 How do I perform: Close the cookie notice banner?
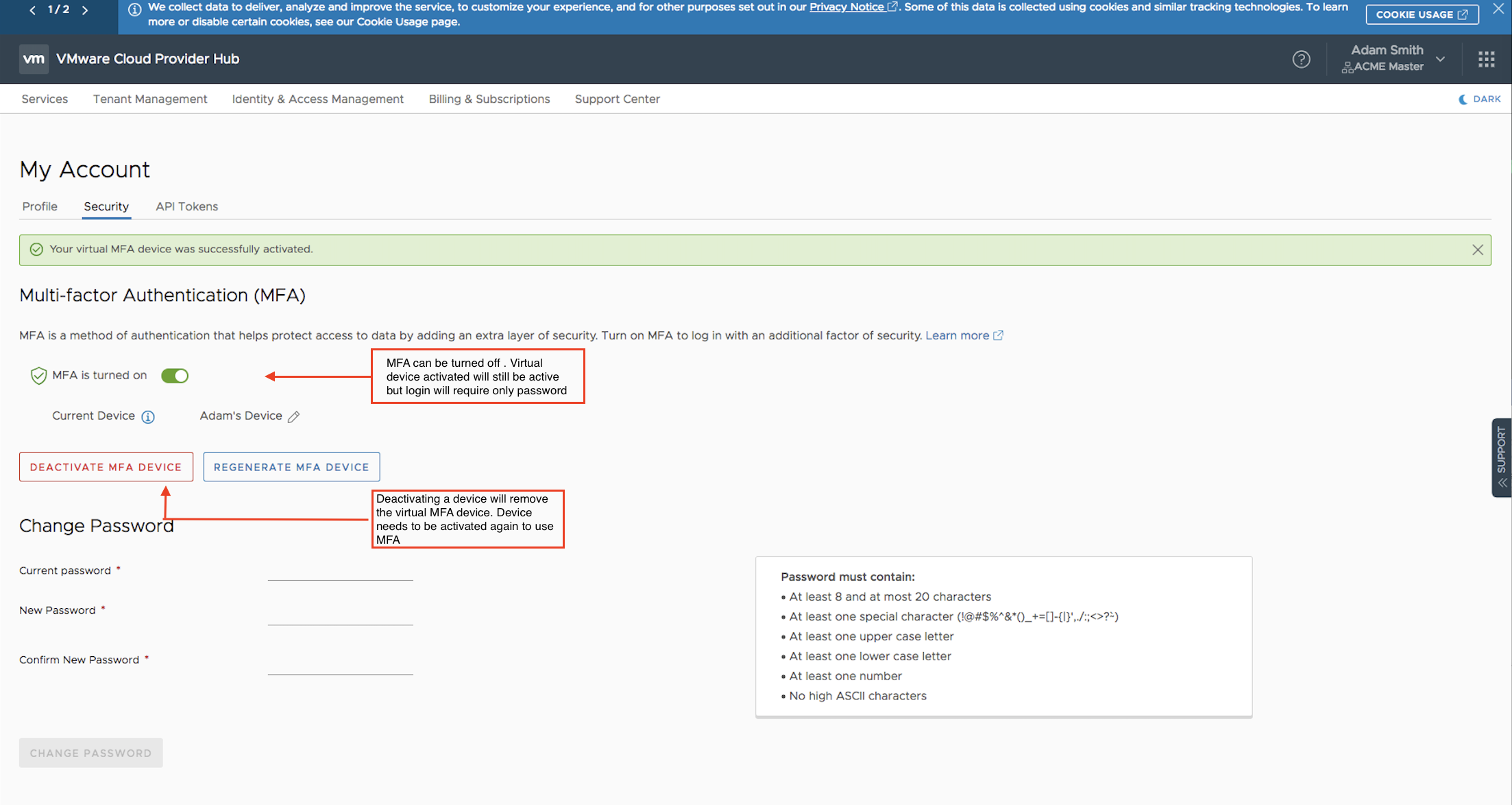click(1498, 9)
